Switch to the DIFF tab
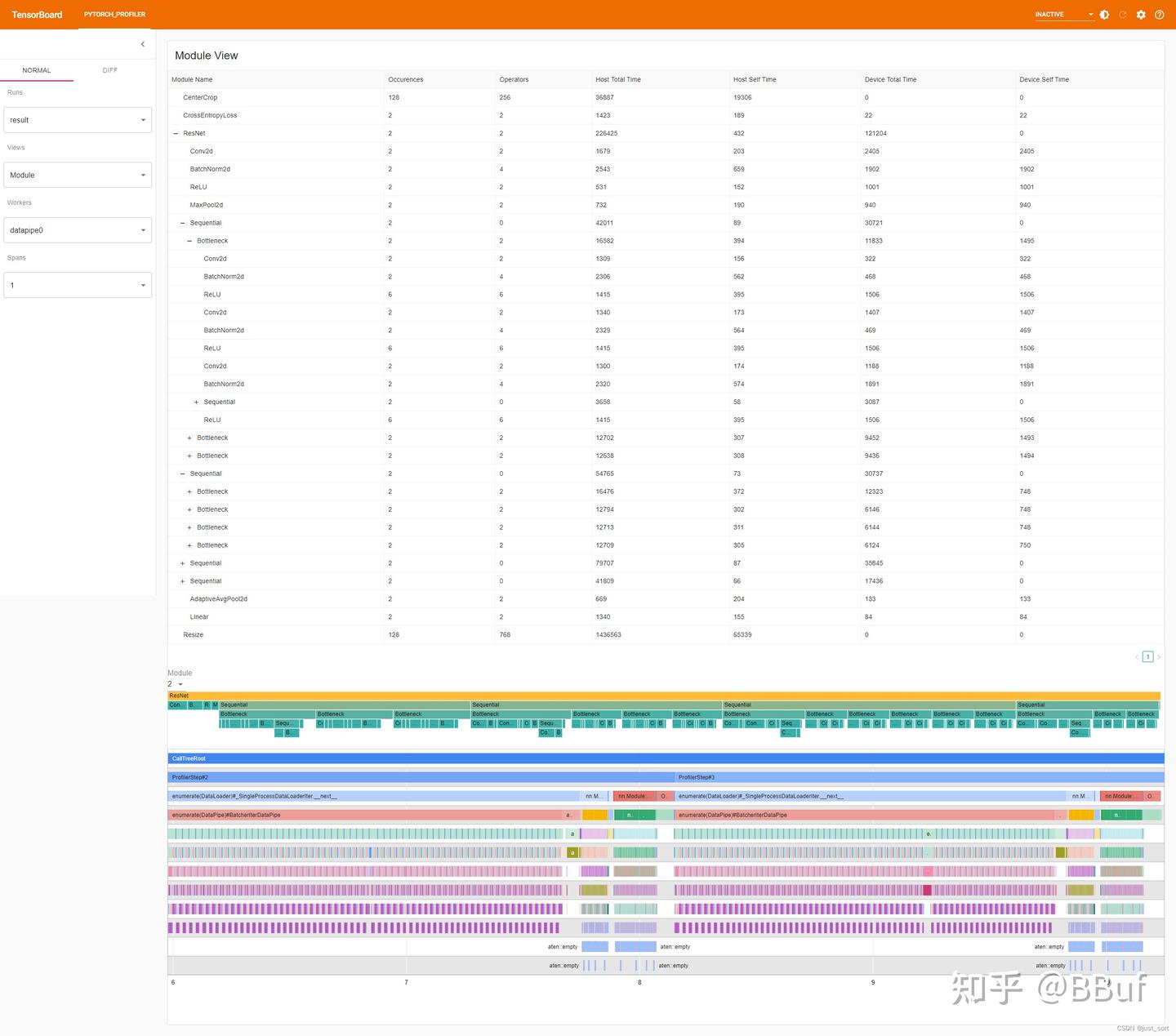 coord(109,70)
